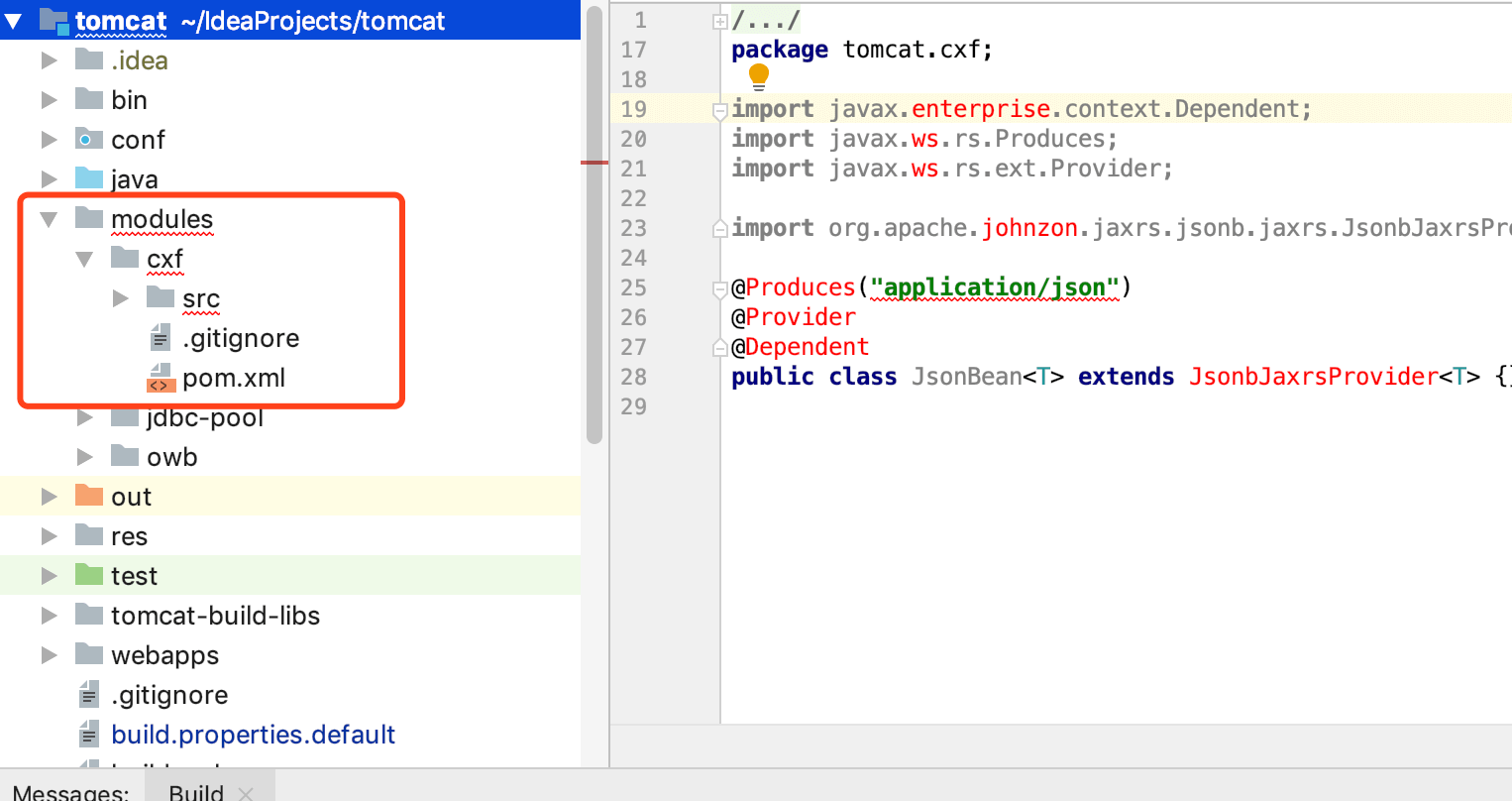
Task: Click the jdbc-pool folder icon
Action: [125, 416]
